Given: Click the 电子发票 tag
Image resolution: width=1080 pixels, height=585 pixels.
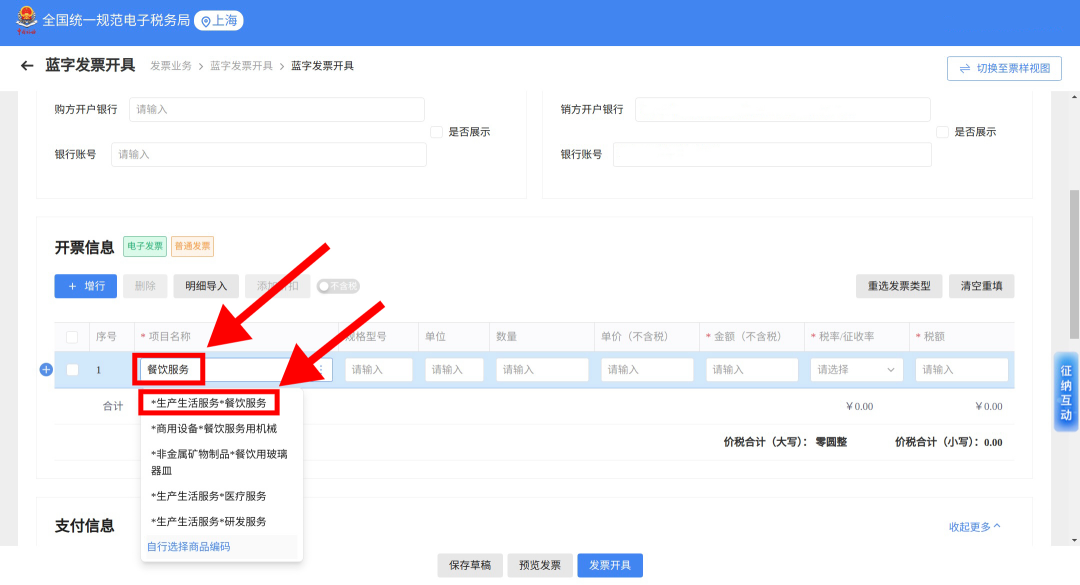Looking at the screenshot, I should tap(145, 246).
